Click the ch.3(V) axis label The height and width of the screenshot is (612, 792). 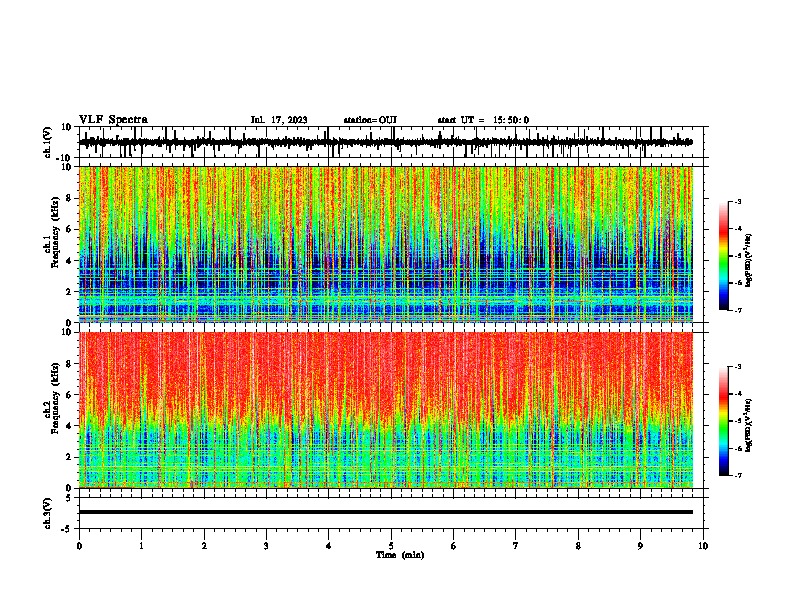[48, 514]
